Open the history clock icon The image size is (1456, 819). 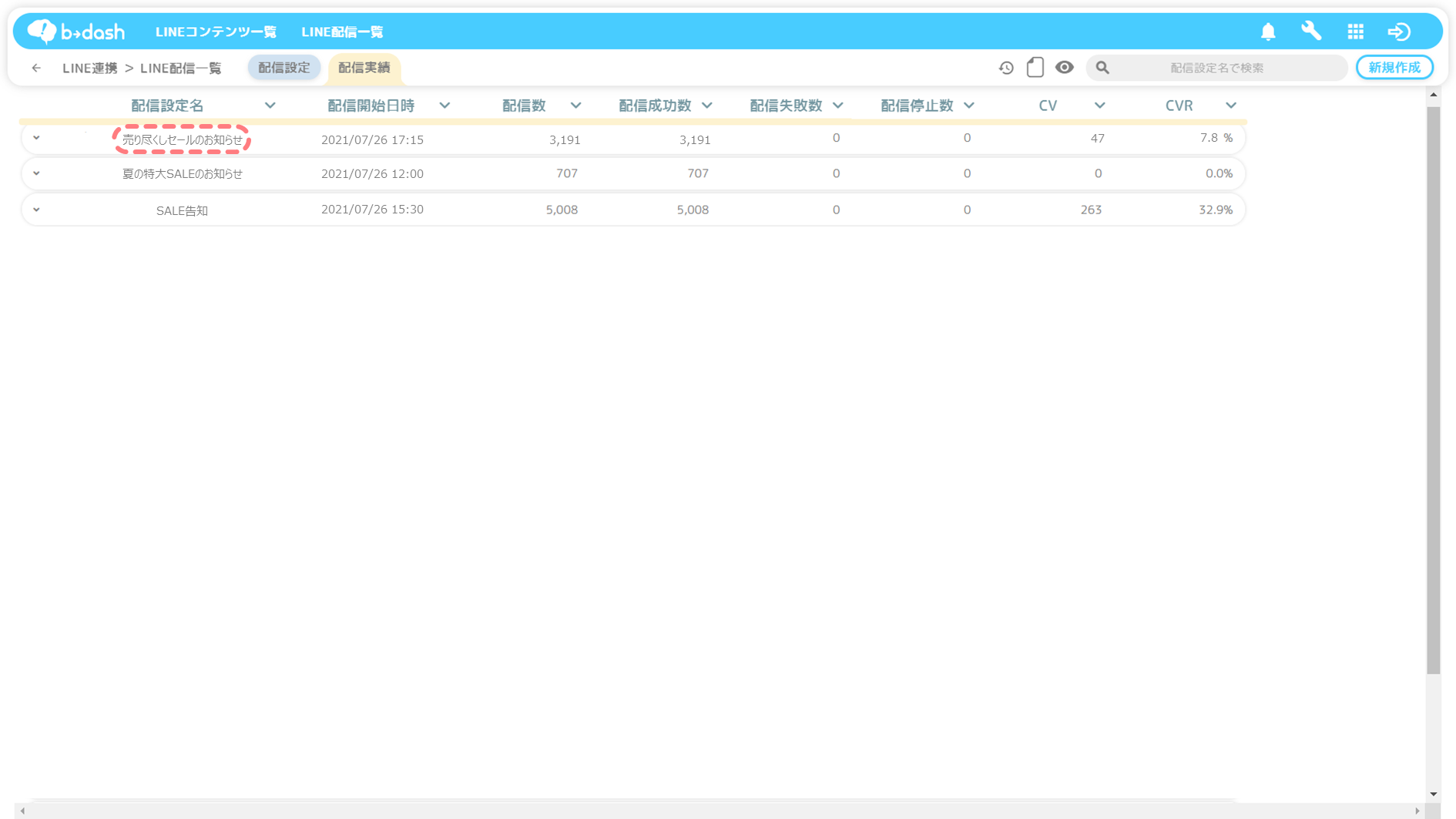[x=1006, y=68]
